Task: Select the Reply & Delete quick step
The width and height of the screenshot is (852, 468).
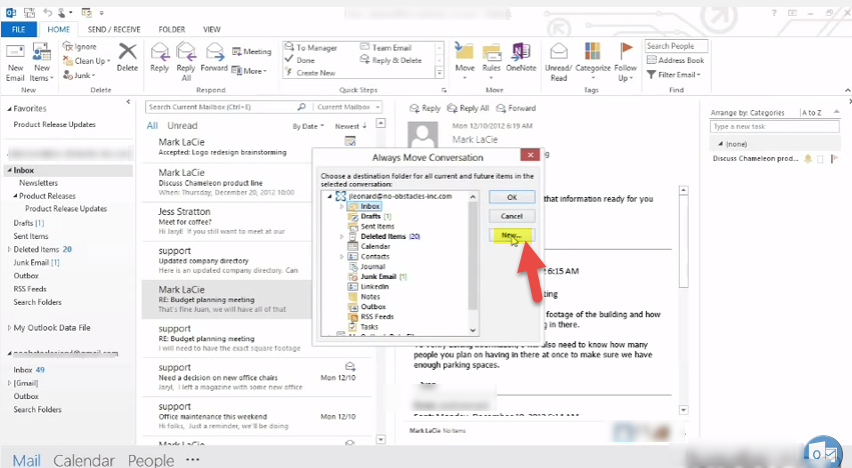Action: coord(391,60)
